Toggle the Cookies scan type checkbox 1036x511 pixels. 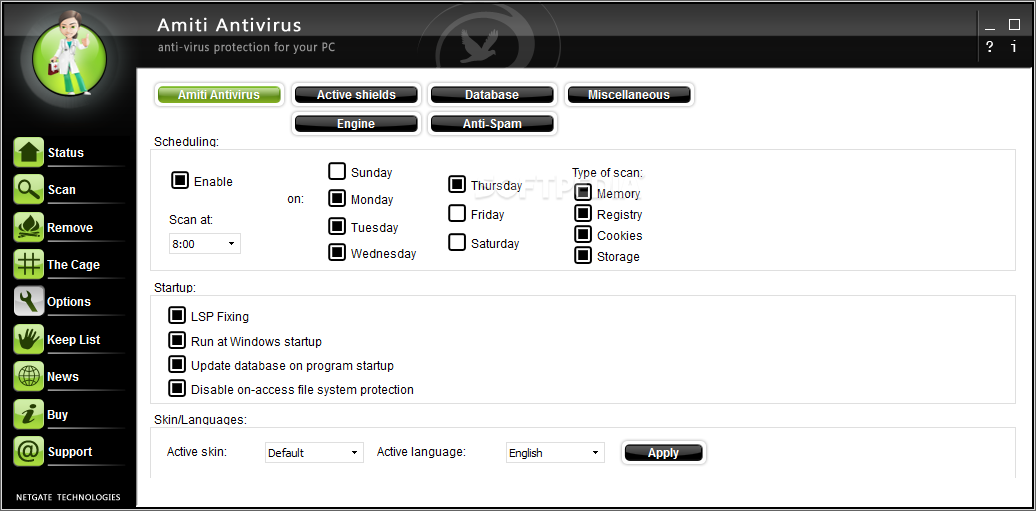(x=583, y=234)
